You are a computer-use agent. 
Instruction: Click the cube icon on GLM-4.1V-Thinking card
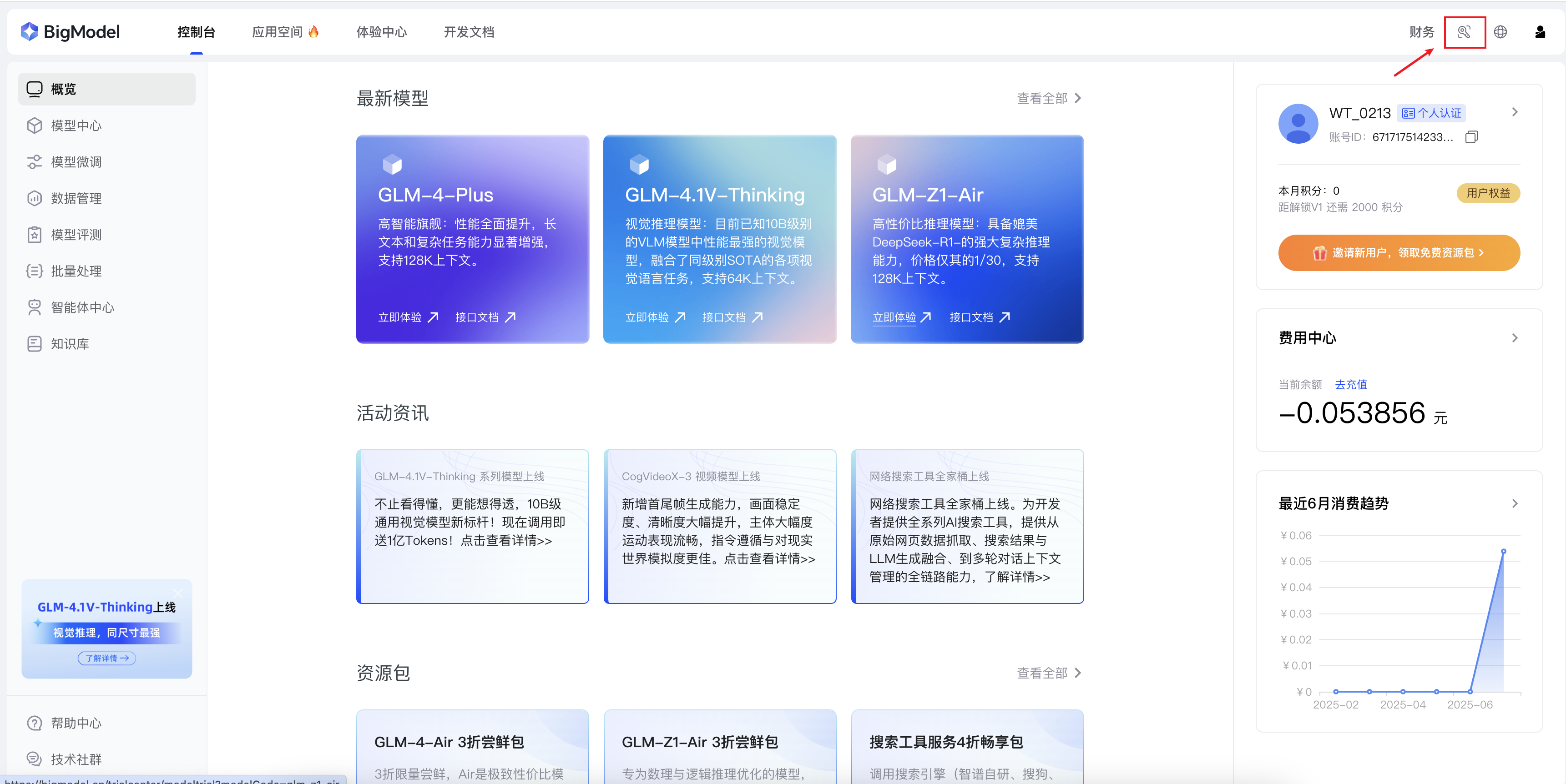point(639,164)
